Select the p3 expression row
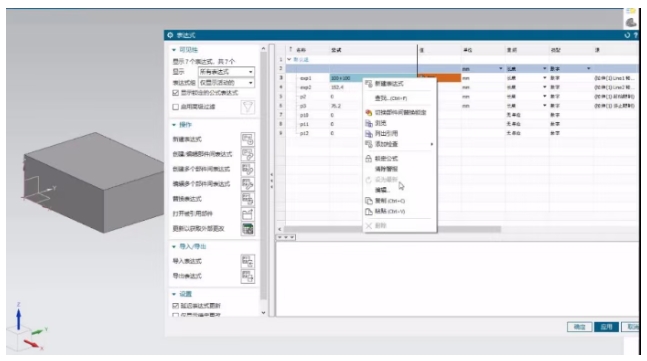 click(x=461, y=106)
